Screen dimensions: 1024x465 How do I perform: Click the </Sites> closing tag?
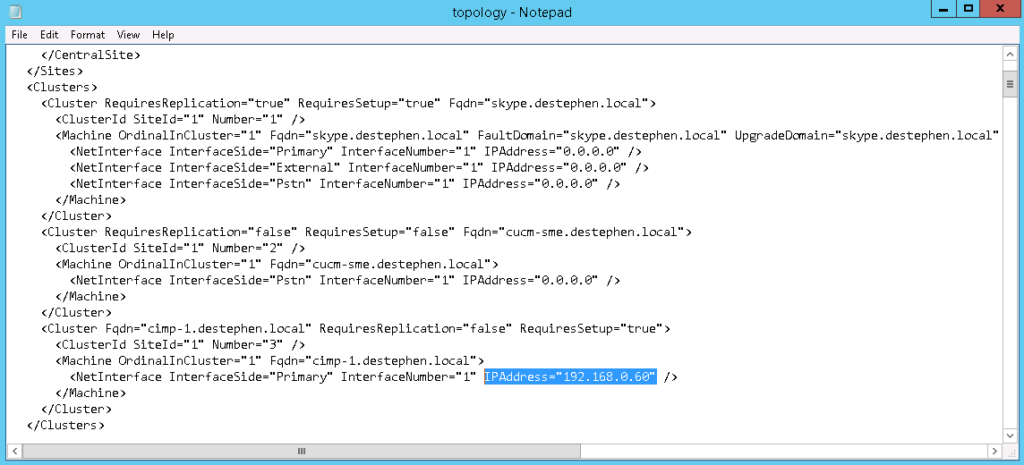pos(55,71)
